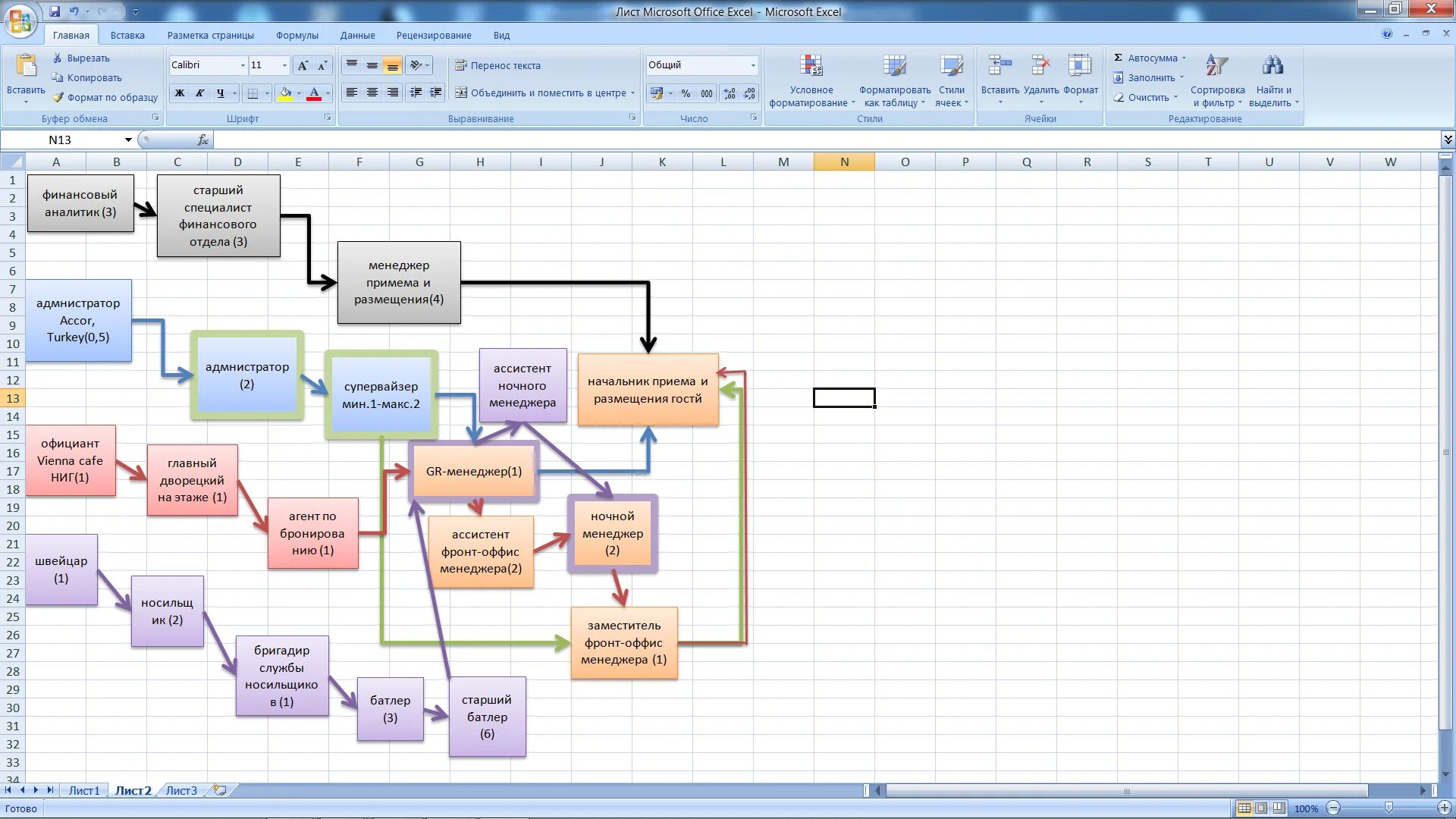
Task: Apply thousands separator format 000
Action: (x=707, y=93)
